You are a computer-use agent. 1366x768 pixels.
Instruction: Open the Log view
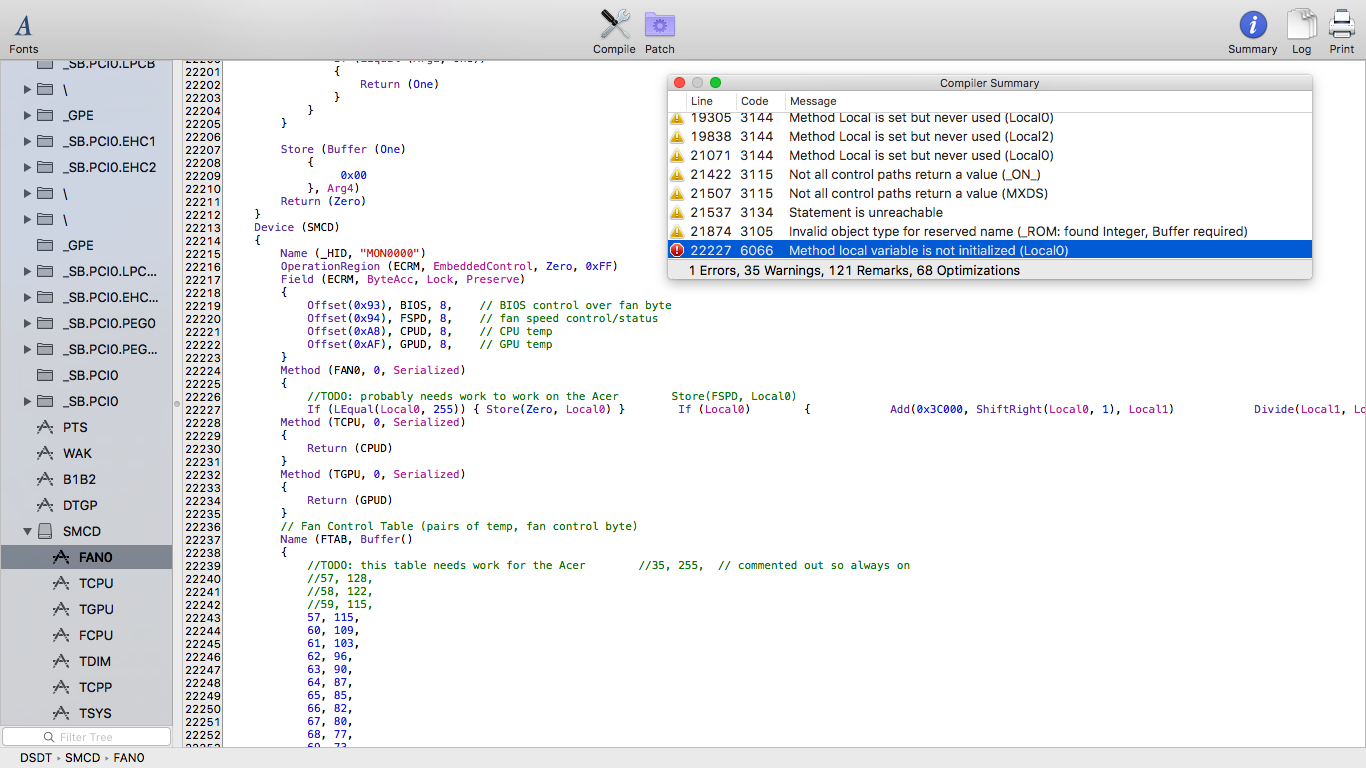tap(1301, 31)
